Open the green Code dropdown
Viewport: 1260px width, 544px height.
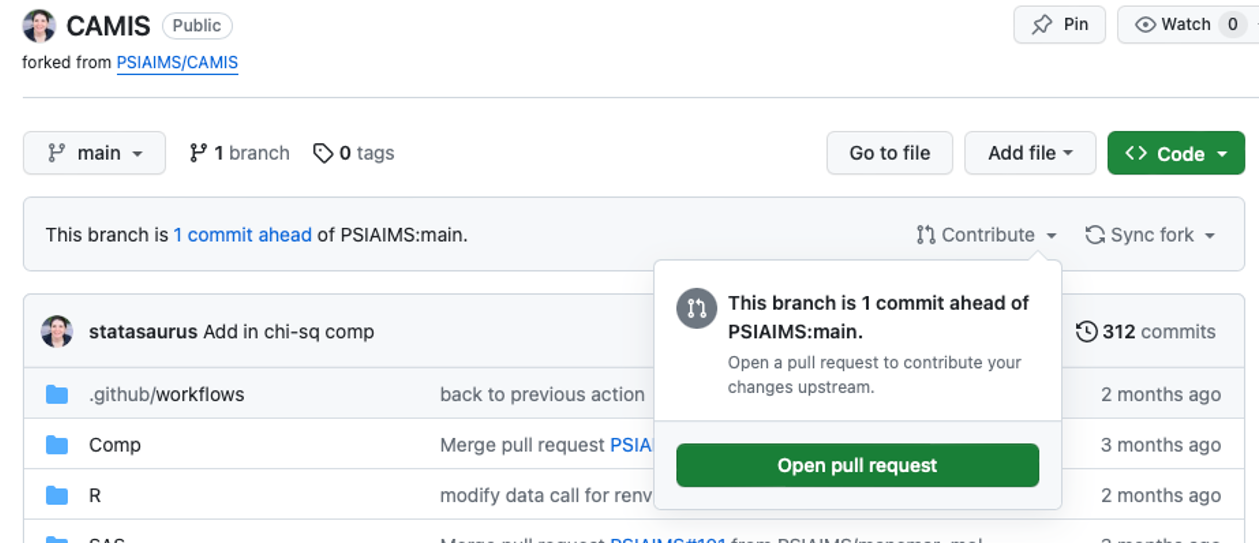[x=1176, y=153]
